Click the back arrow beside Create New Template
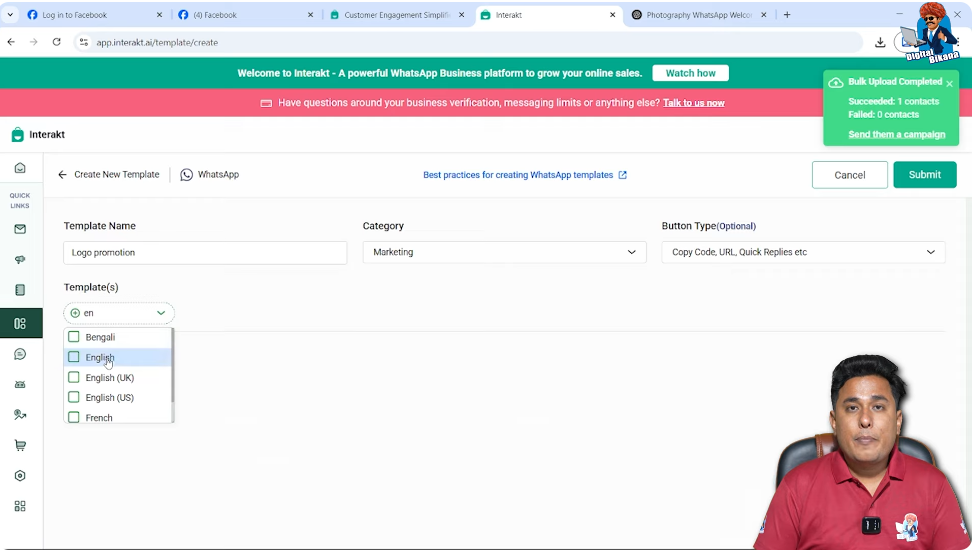Viewport: 972px width, 550px height. point(62,175)
